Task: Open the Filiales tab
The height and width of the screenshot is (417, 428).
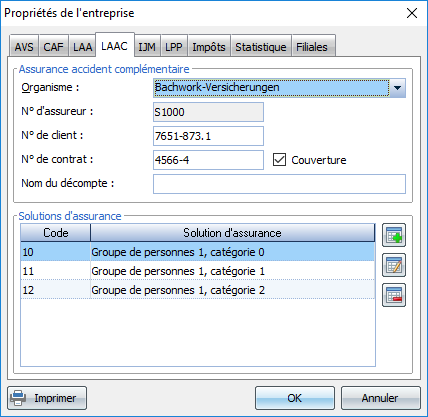Action: [312, 47]
